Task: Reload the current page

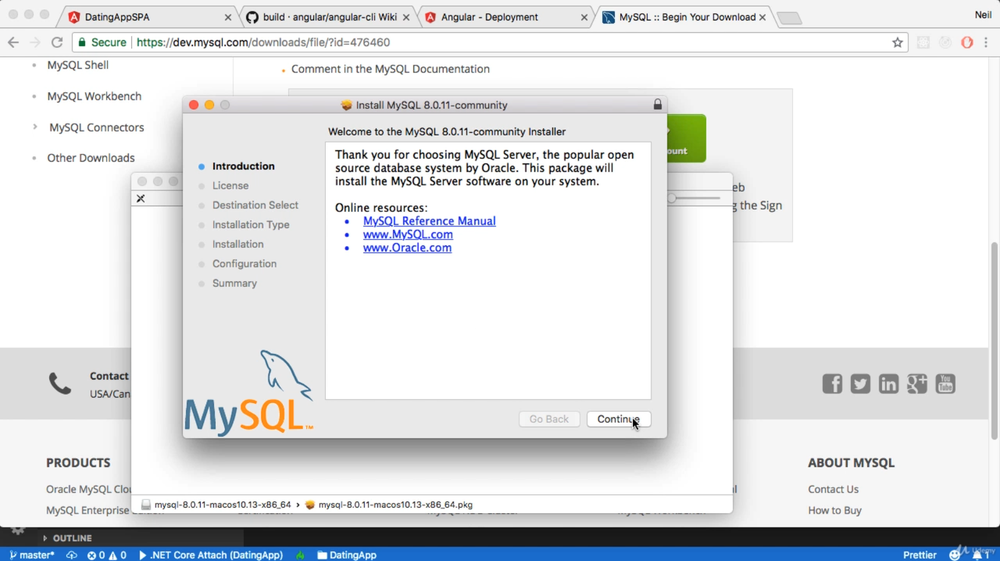Action: click(57, 43)
